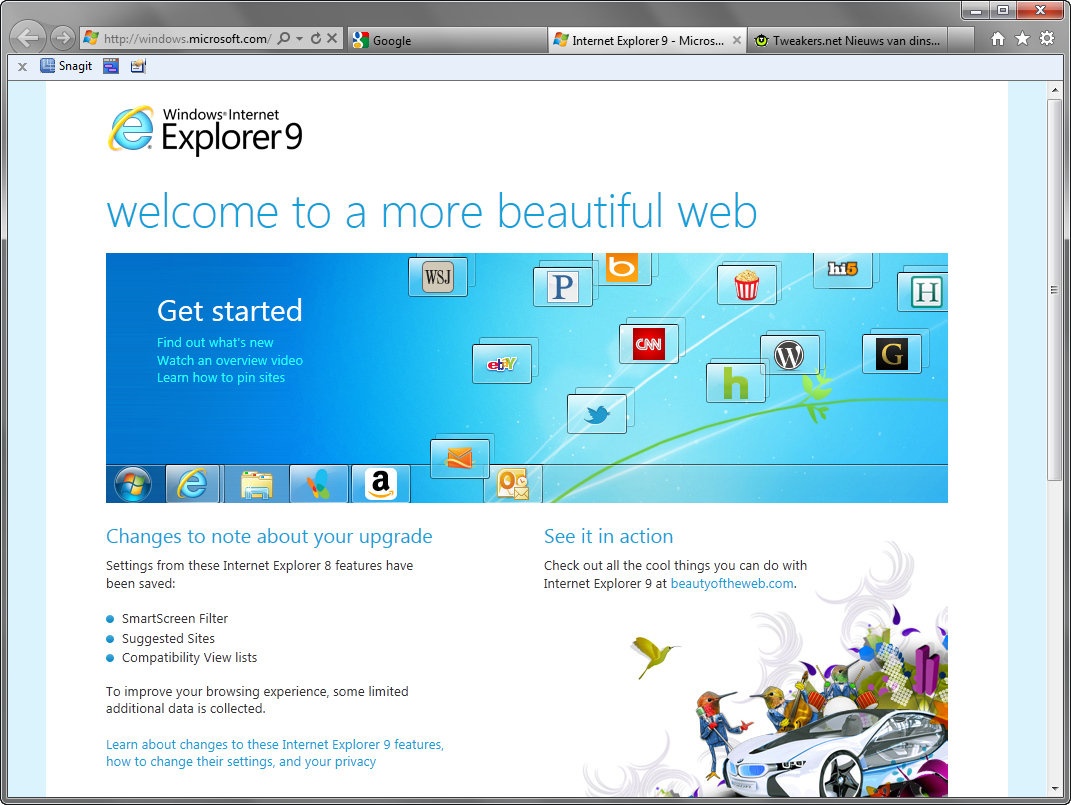The image size is (1071, 805).
Task: Click the Twitter bird tile
Action: [x=597, y=414]
